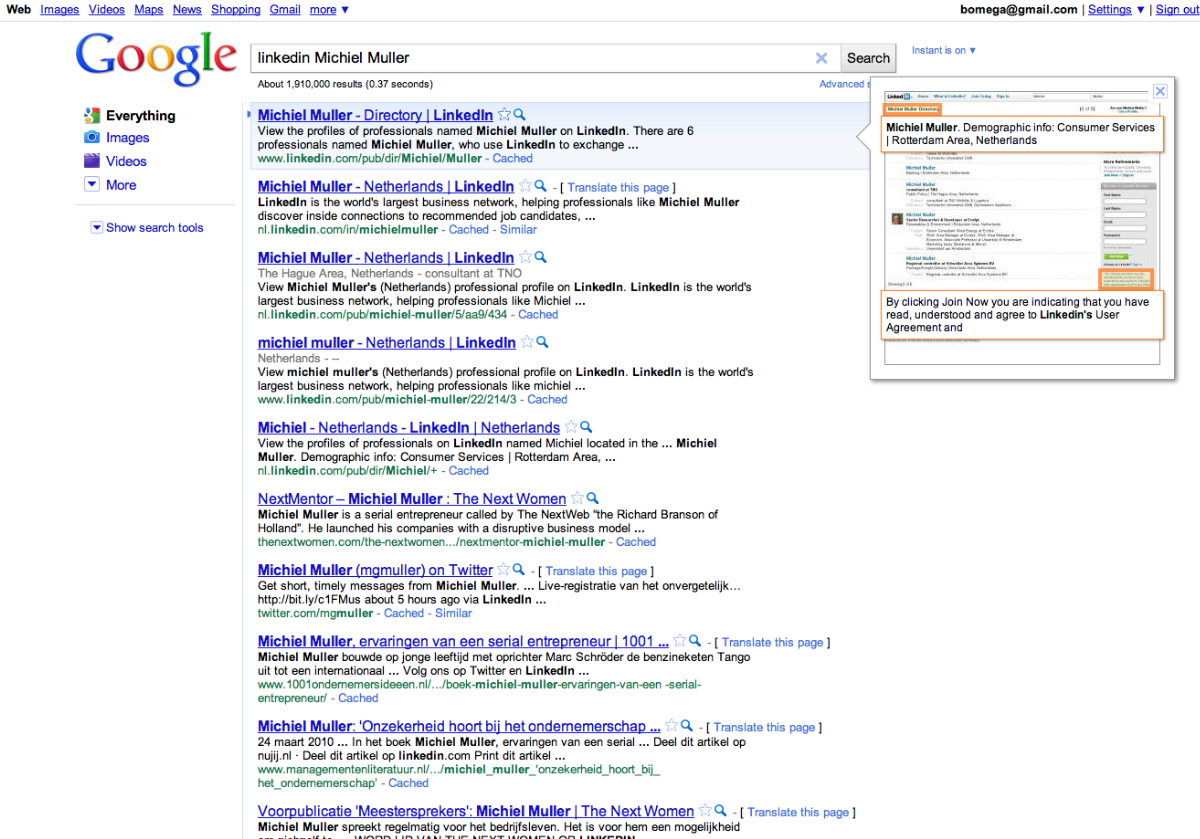Select the Videos filter in the left sidebar
This screenshot has width=1200, height=839.
pos(126,161)
